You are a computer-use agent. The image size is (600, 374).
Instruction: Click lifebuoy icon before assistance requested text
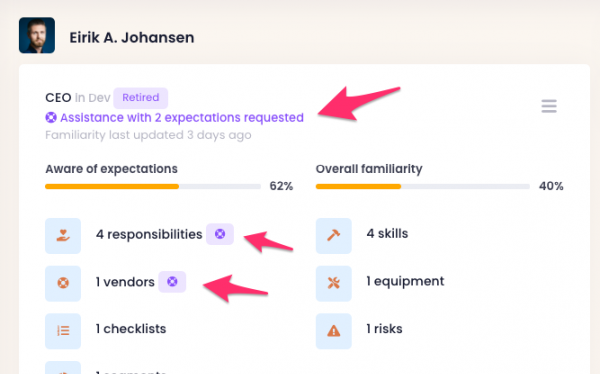coord(51,118)
